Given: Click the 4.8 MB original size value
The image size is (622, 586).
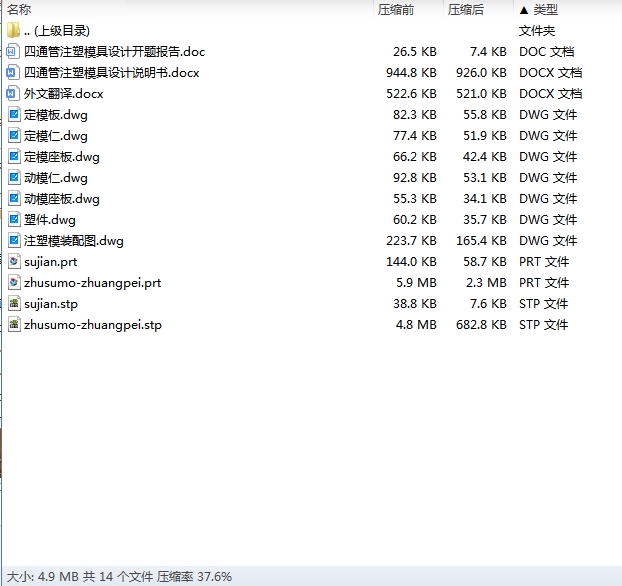Looking at the screenshot, I should pos(416,325).
